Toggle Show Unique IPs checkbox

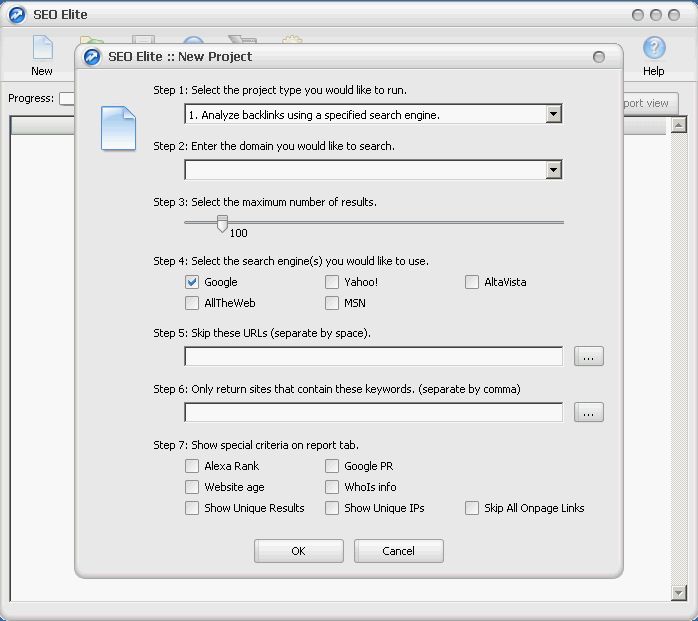click(x=332, y=508)
